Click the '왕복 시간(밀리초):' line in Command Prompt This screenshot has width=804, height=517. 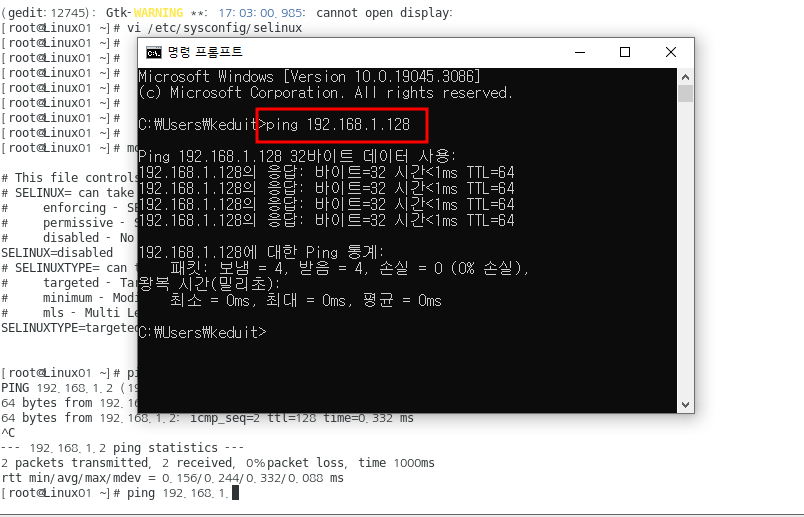coord(210,284)
